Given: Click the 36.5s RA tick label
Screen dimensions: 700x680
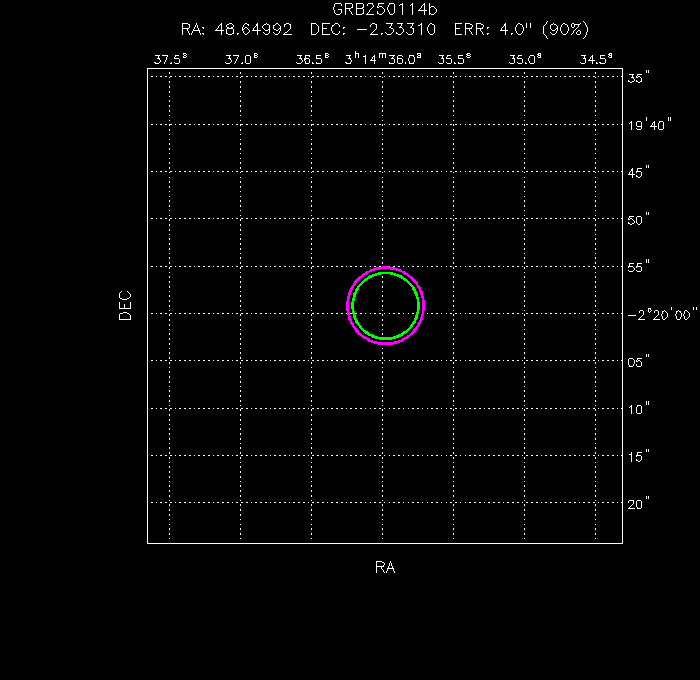Looking at the screenshot, I should (312, 59).
